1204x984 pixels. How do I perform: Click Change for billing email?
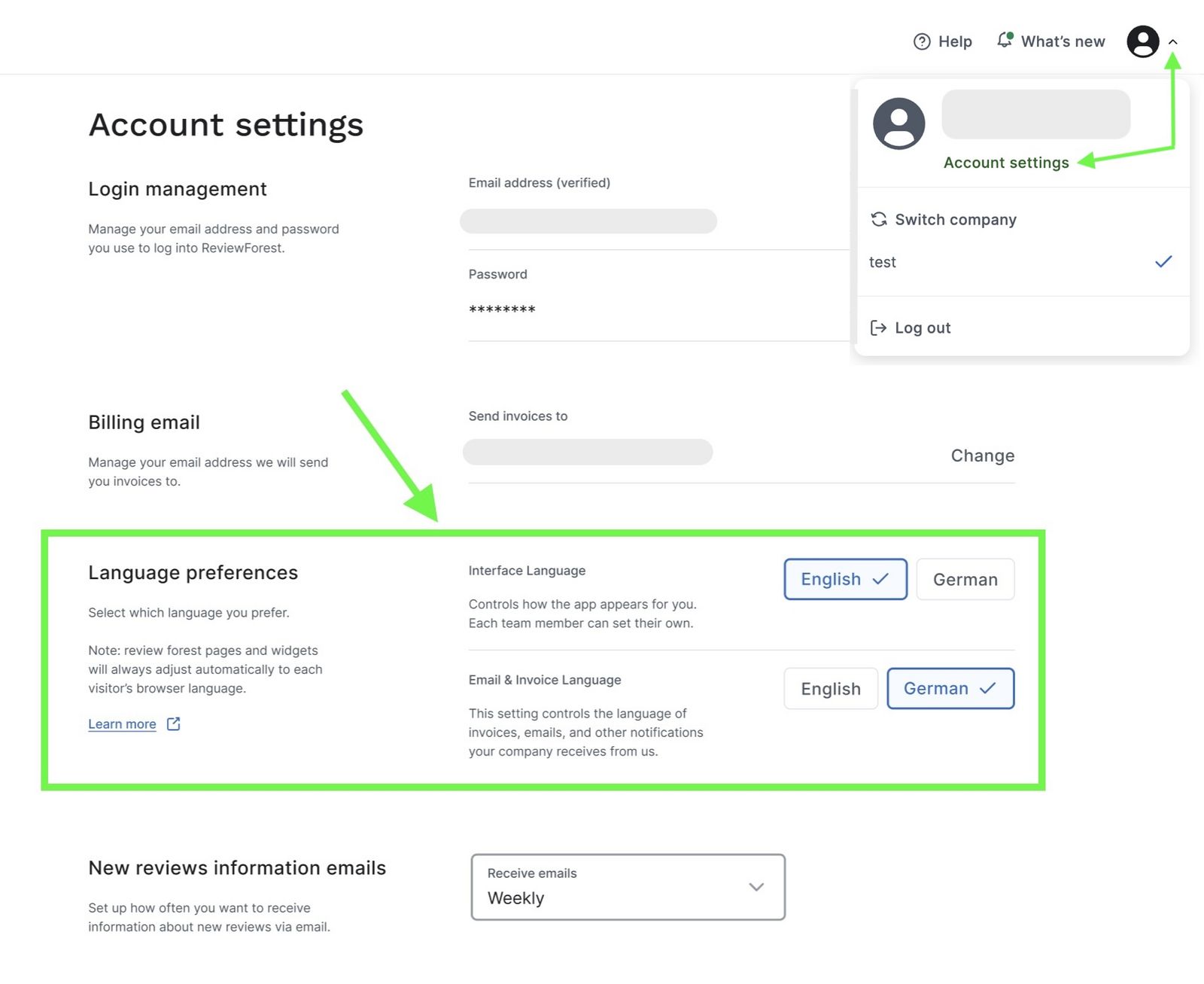click(x=982, y=455)
